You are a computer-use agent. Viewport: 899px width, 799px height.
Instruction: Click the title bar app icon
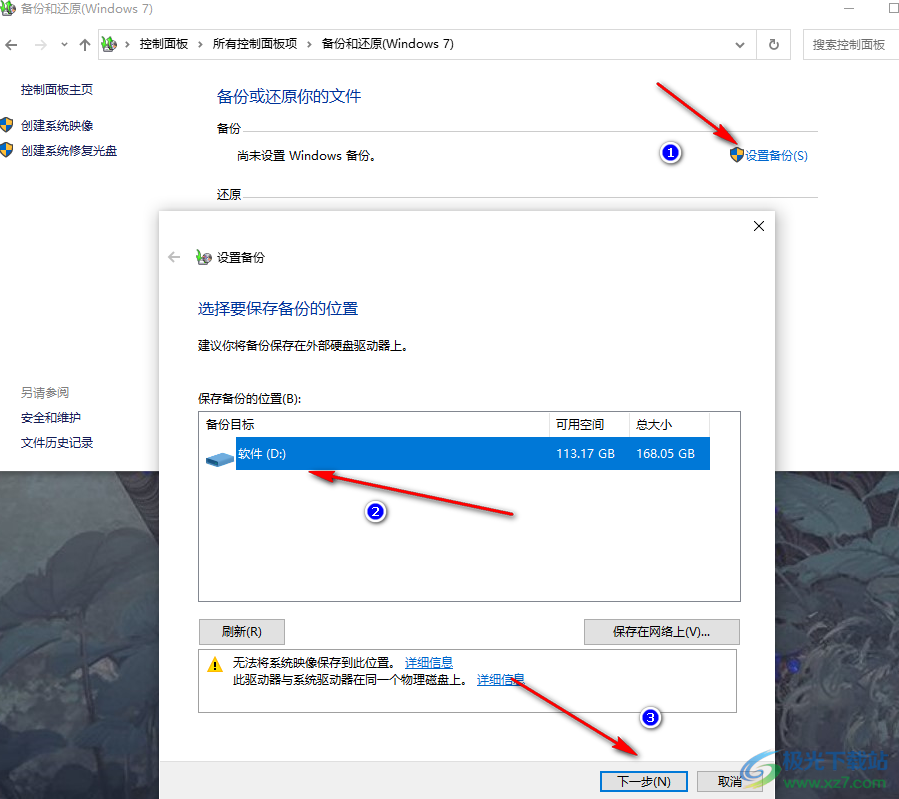tap(7, 8)
